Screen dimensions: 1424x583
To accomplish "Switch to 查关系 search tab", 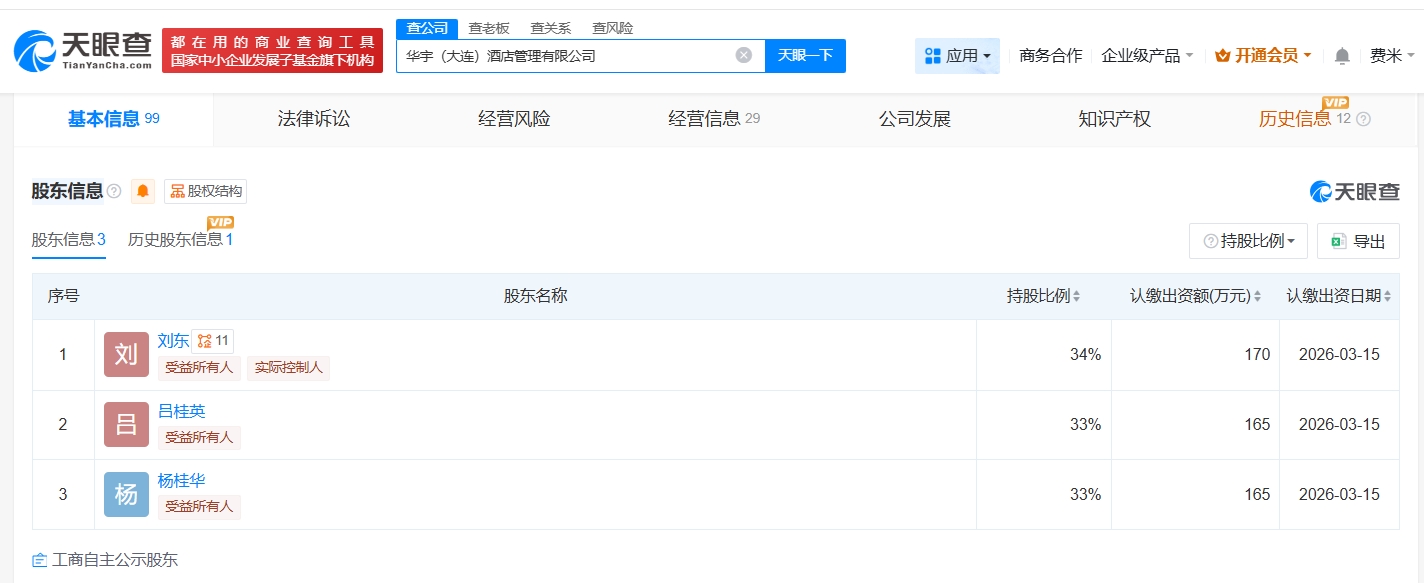I will pyautogui.click(x=550, y=28).
